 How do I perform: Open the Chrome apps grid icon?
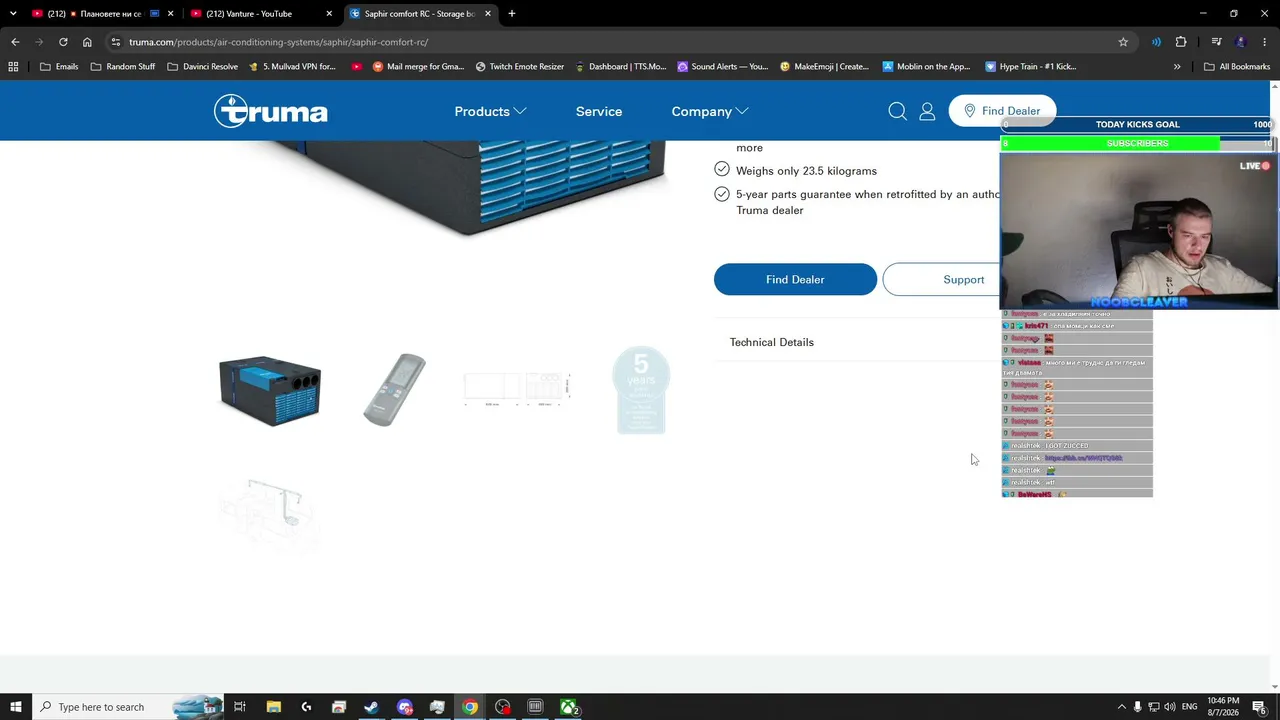coord(13,67)
